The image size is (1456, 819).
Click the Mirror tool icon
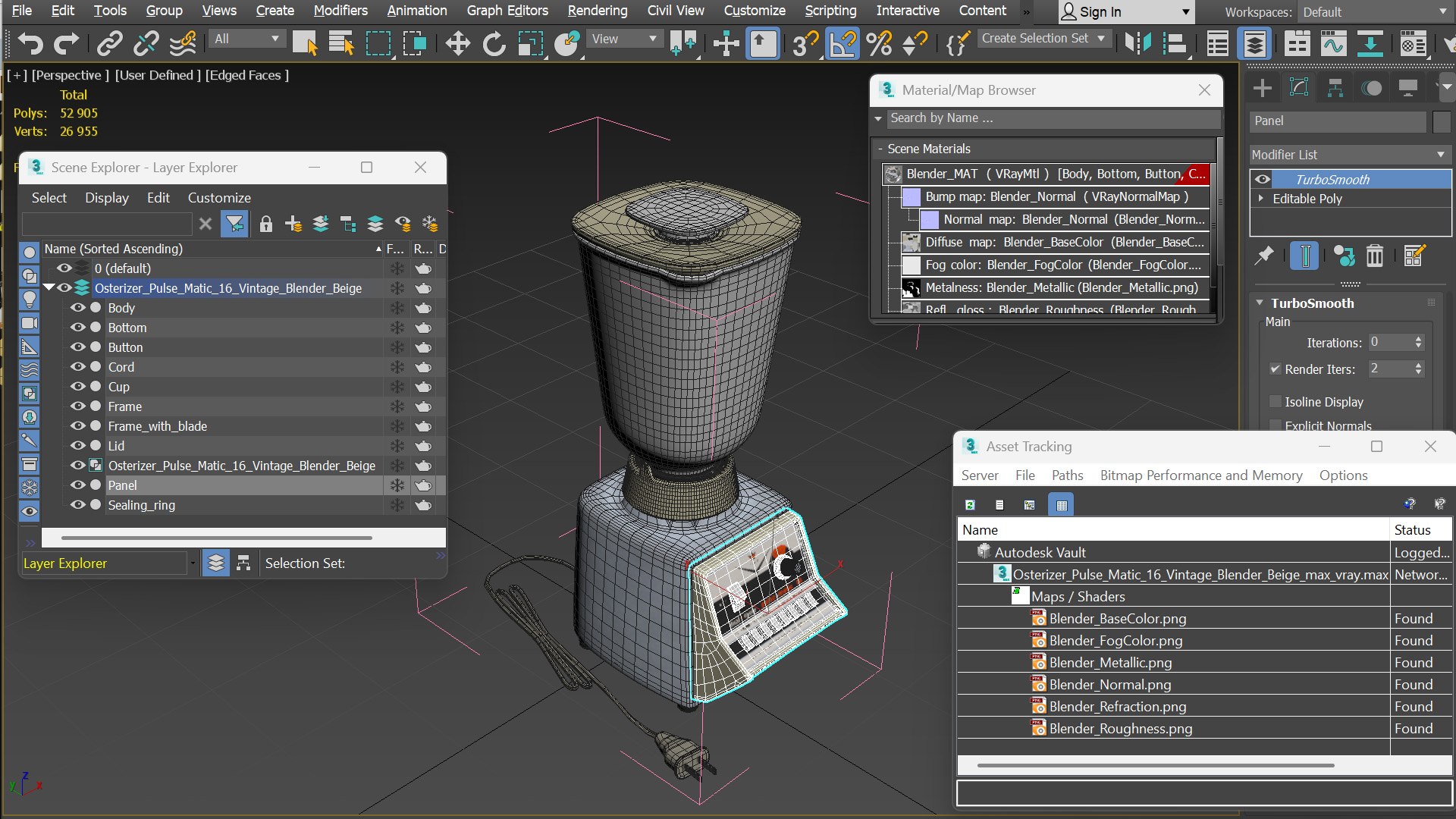click(1137, 44)
